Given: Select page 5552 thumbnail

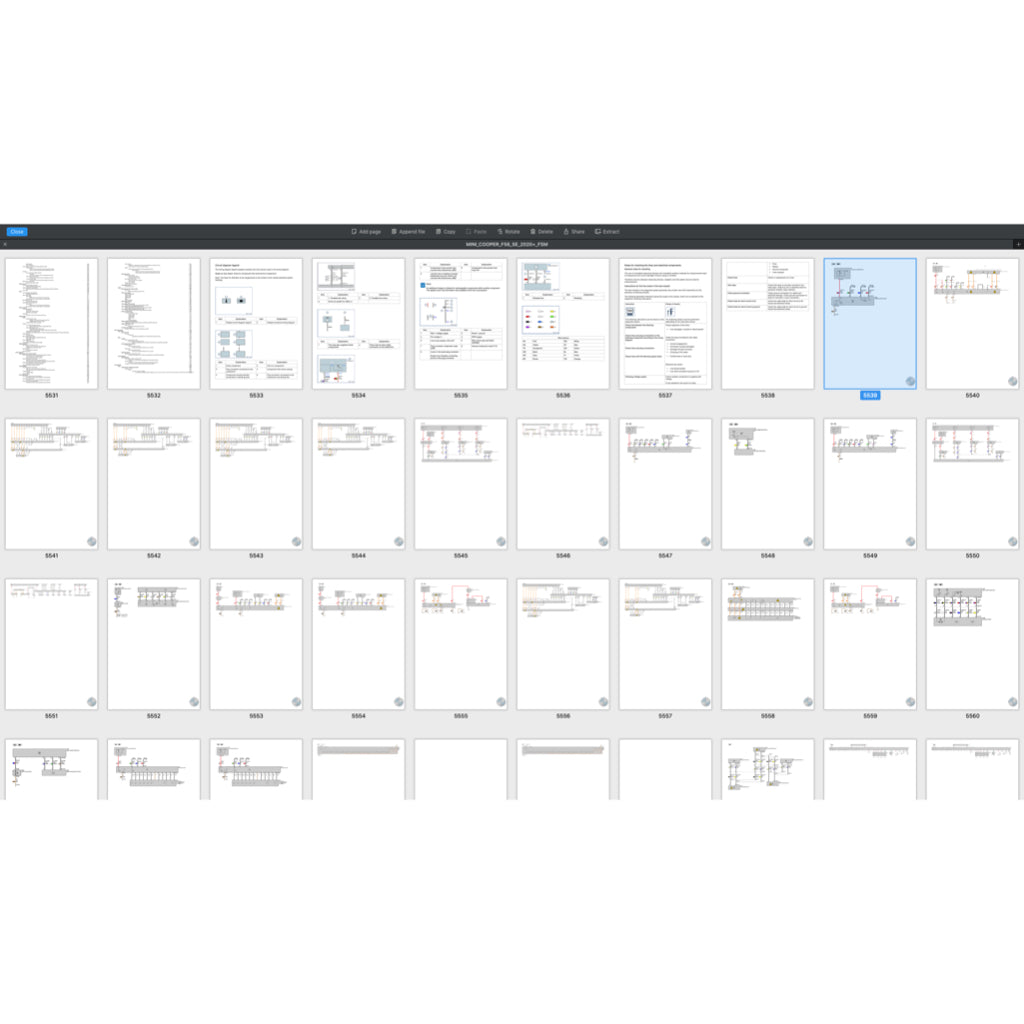Looking at the screenshot, I should (x=153, y=644).
